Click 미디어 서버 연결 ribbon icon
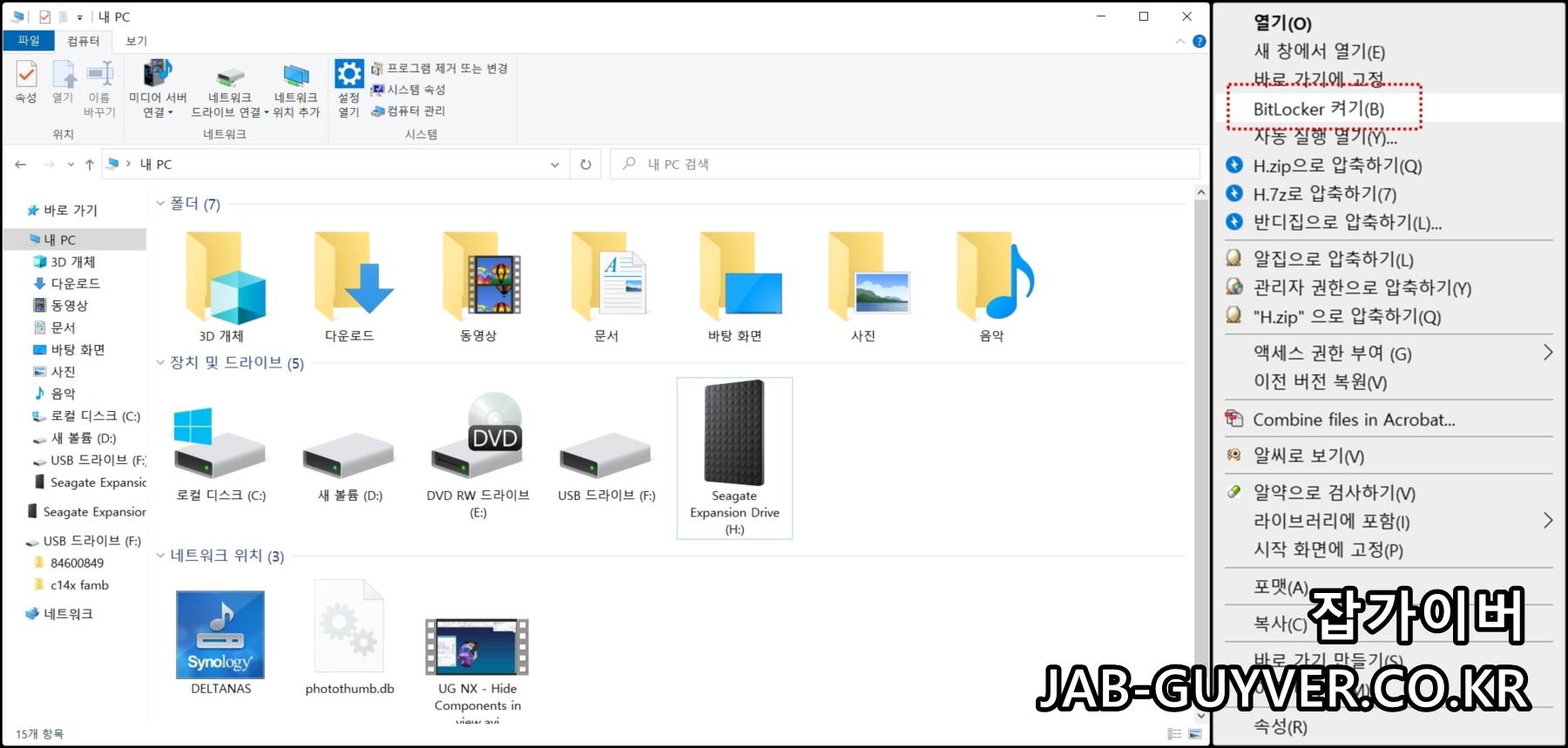The image size is (1568, 748). point(158,89)
